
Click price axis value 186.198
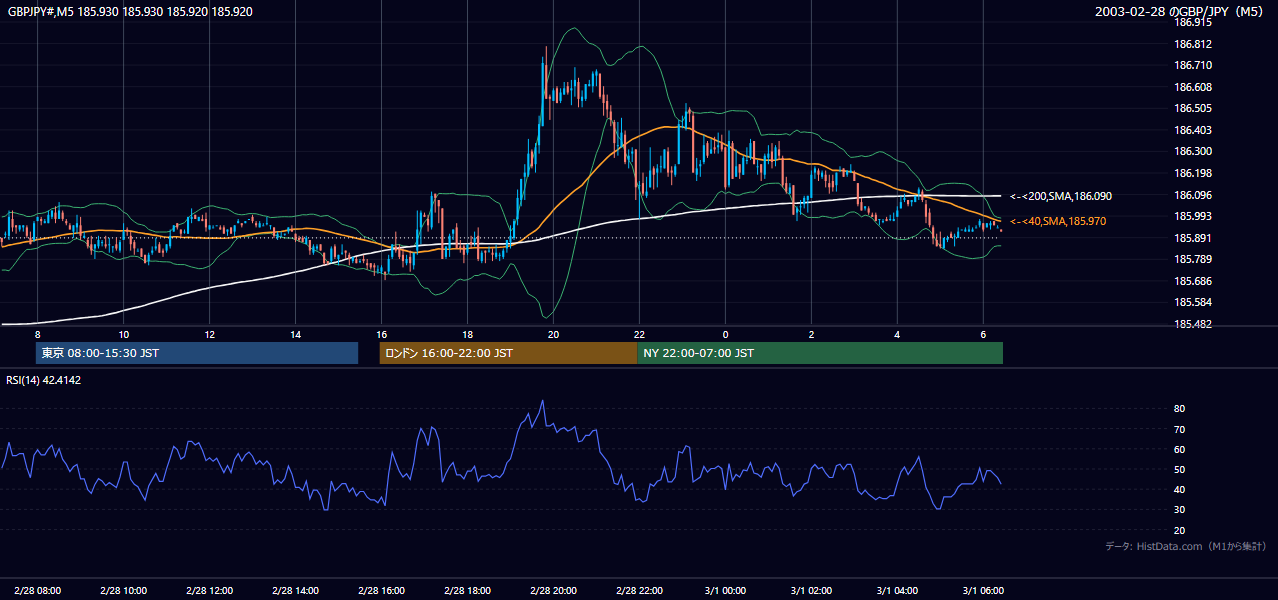[x=1193, y=173]
